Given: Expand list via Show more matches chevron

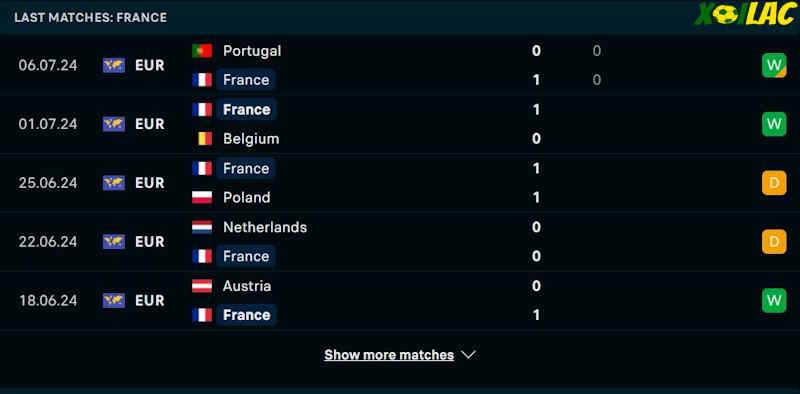Looking at the screenshot, I should 468,355.
